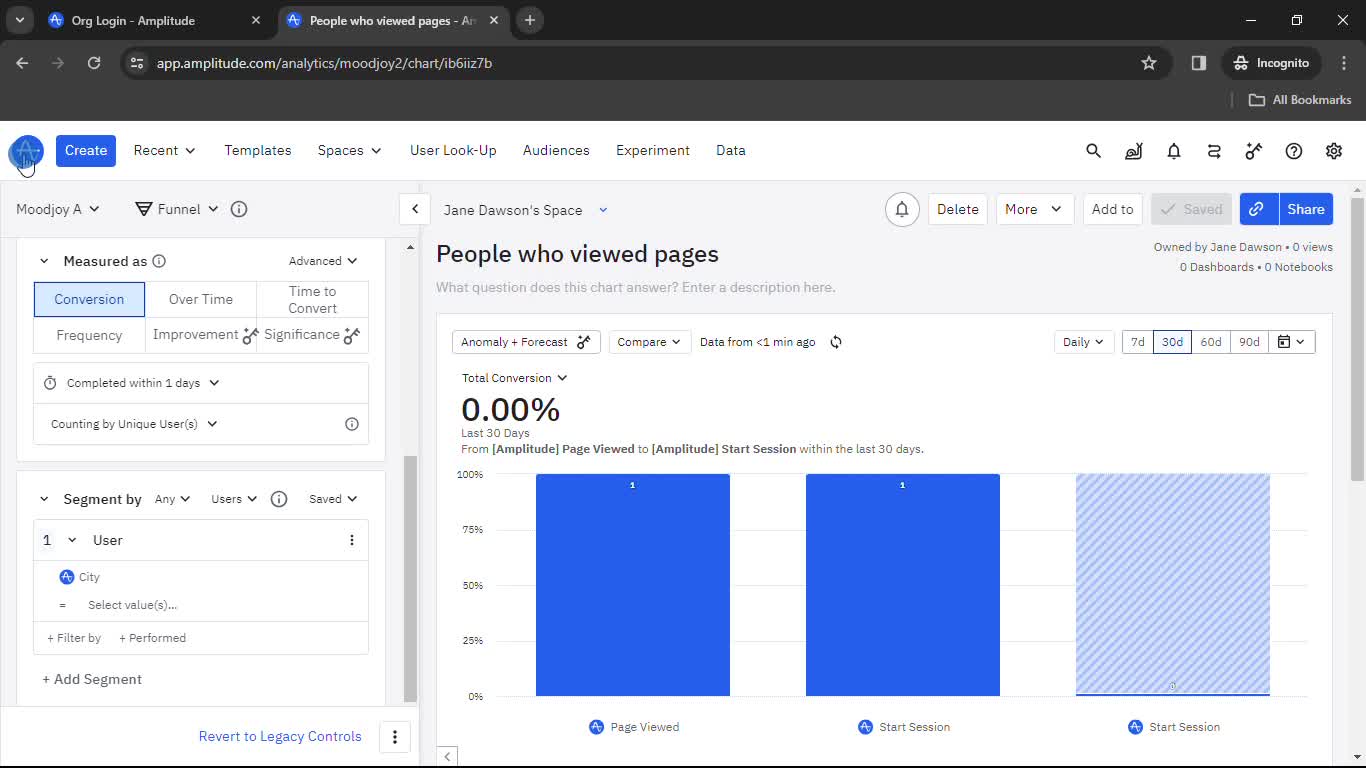Switch date range to 60d
The width and height of the screenshot is (1366, 768).
coord(1211,342)
